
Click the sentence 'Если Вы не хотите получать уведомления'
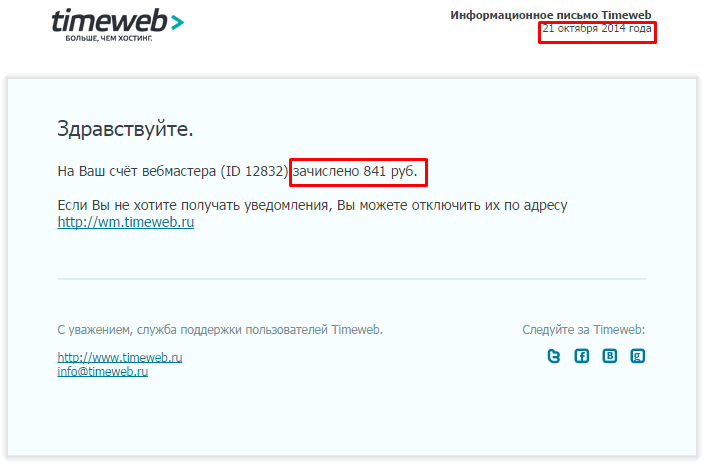pos(195,206)
